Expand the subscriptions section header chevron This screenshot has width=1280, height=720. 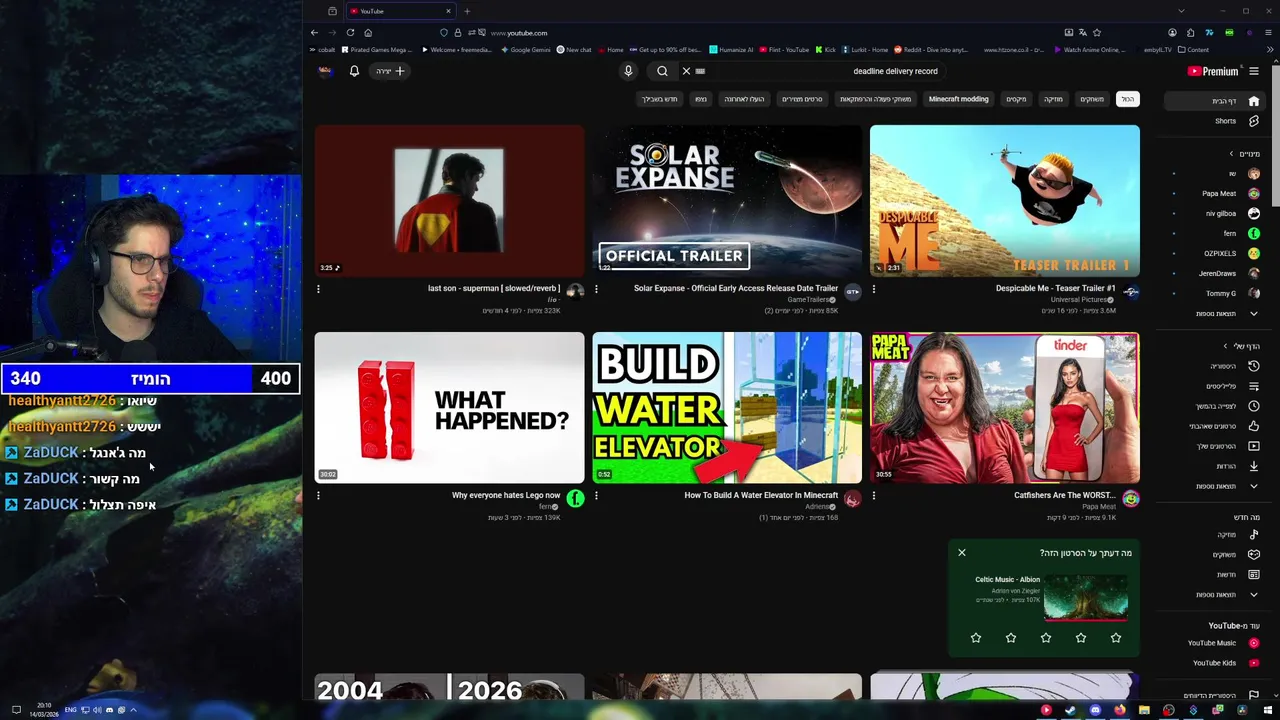pos(1232,154)
